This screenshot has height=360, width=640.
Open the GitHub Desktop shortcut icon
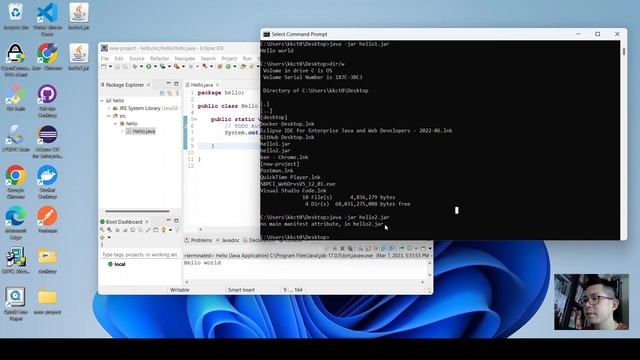(47, 94)
